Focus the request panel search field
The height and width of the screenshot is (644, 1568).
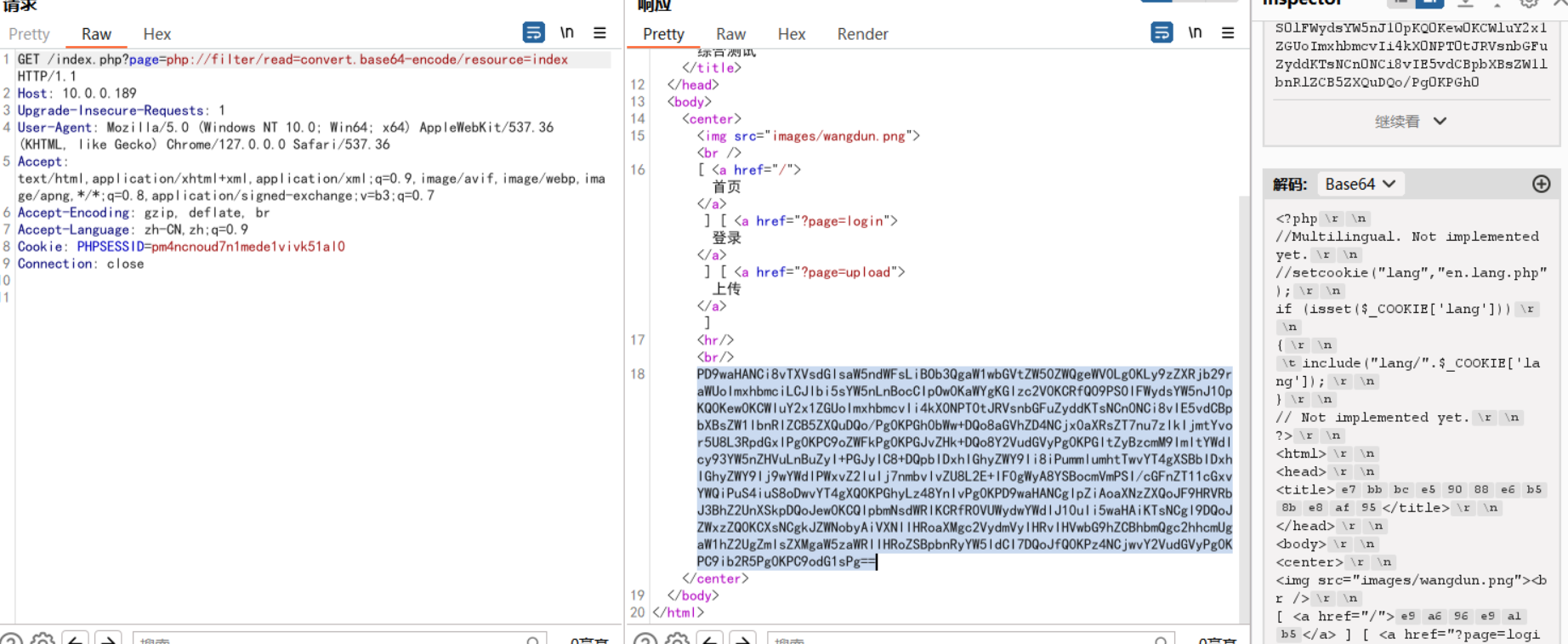(x=340, y=639)
